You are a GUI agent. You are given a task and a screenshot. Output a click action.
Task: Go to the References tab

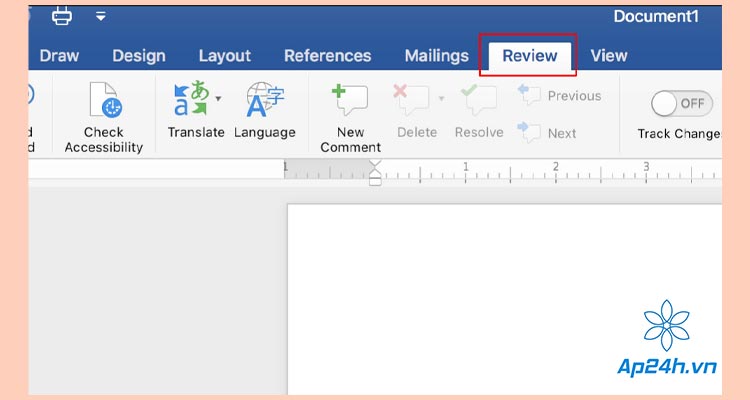tap(328, 56)
